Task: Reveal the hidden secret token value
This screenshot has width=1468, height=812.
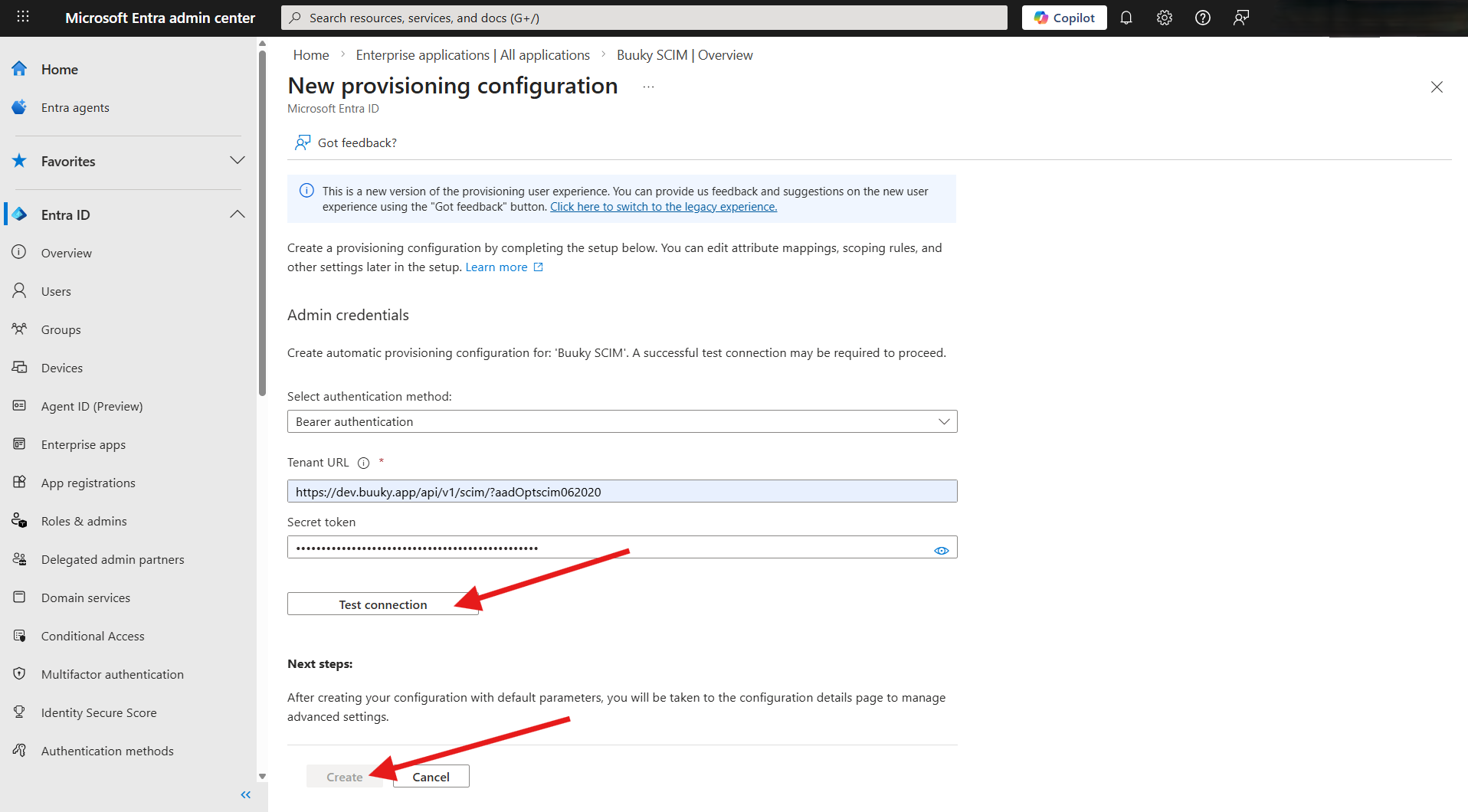Action: pos(941,548)
